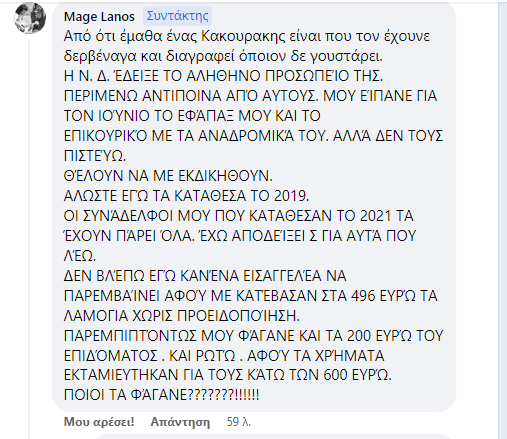Viewport: 507px width, 439px height.
Task: Like the comment with Μου αρέσει!
Action: coord(99,422)
